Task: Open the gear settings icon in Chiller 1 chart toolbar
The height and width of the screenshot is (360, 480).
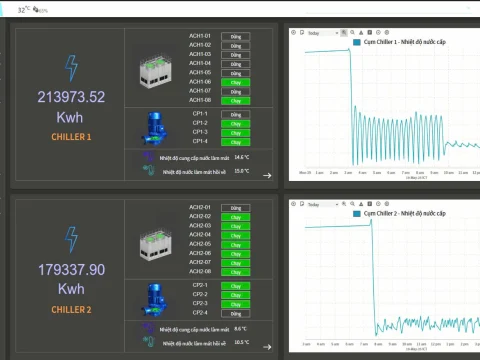Action: click(x=387, y=32)
